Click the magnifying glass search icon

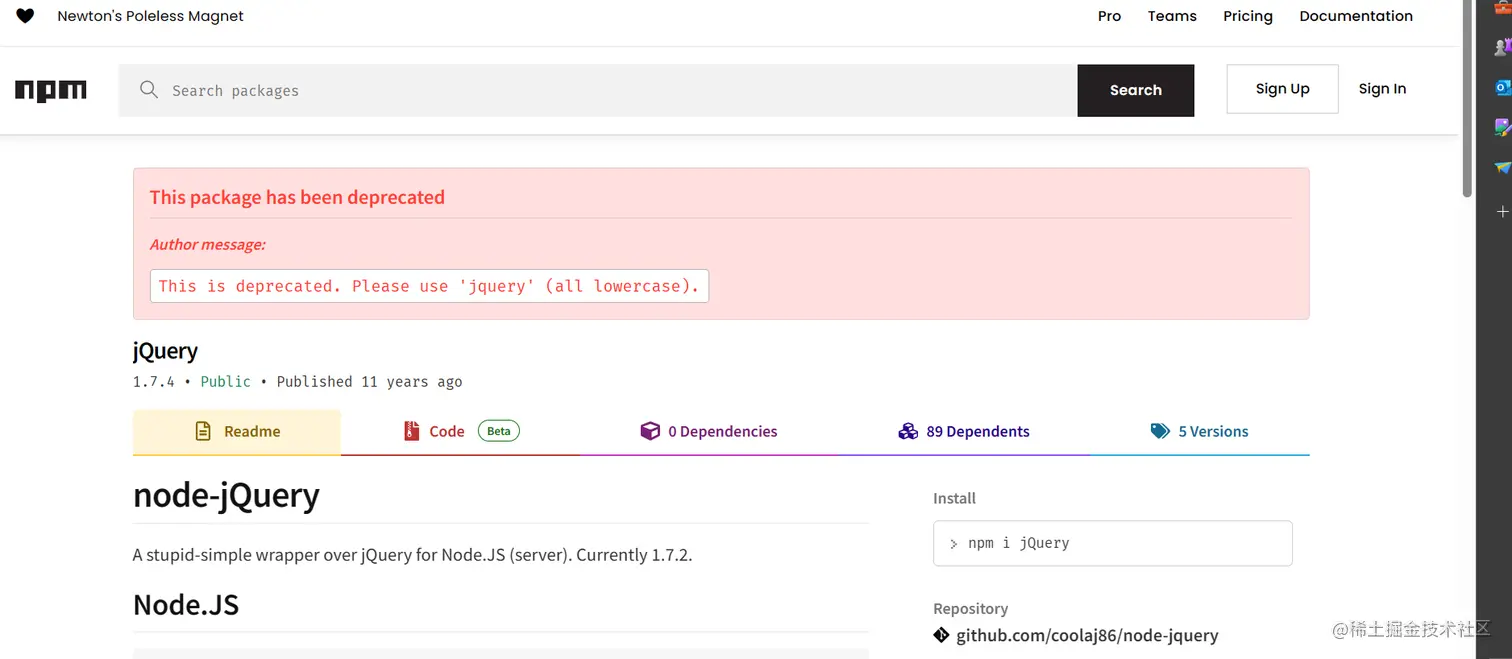(x=149, y=90)
